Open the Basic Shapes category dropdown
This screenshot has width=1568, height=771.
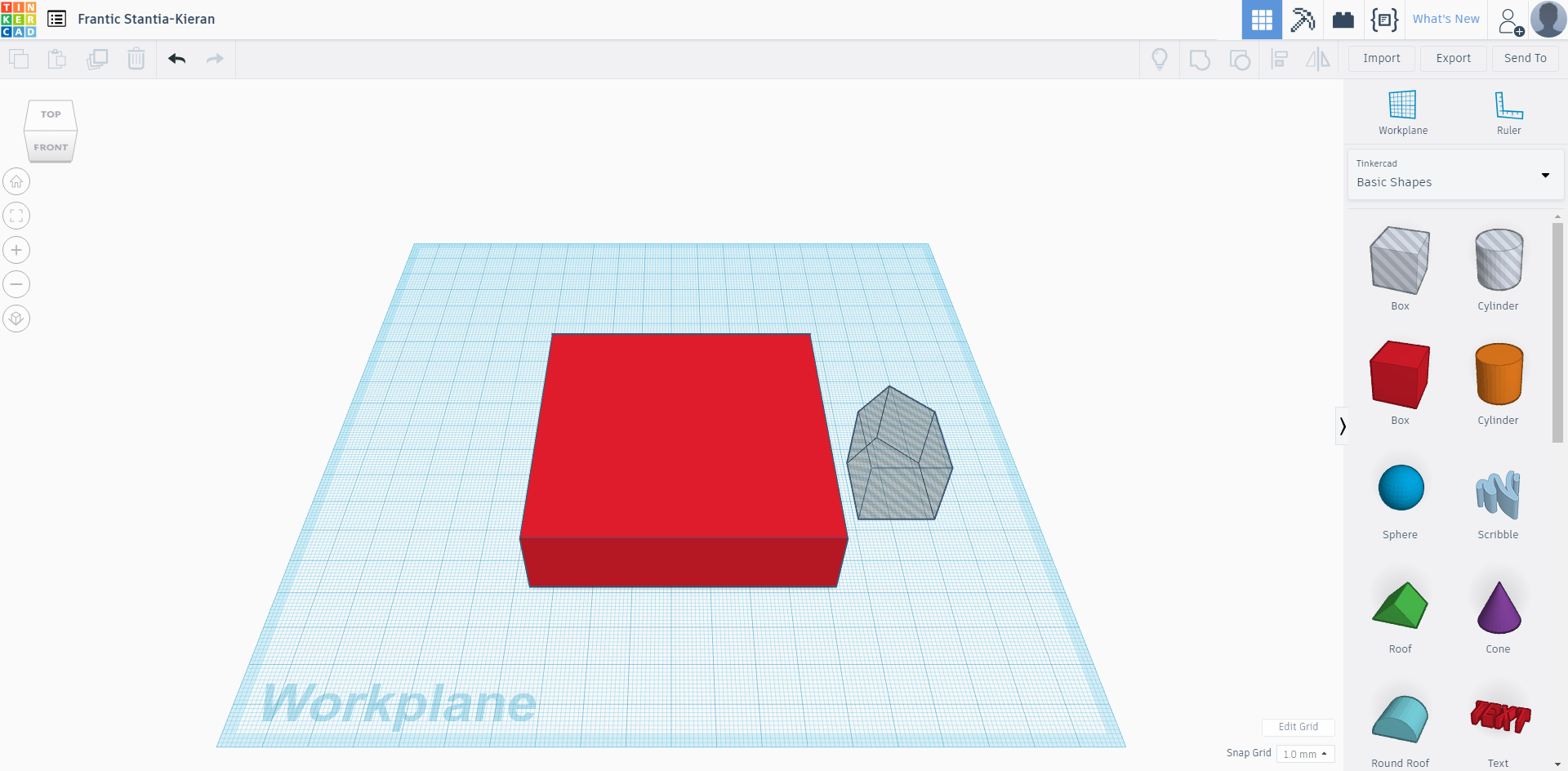[1455, 174]
